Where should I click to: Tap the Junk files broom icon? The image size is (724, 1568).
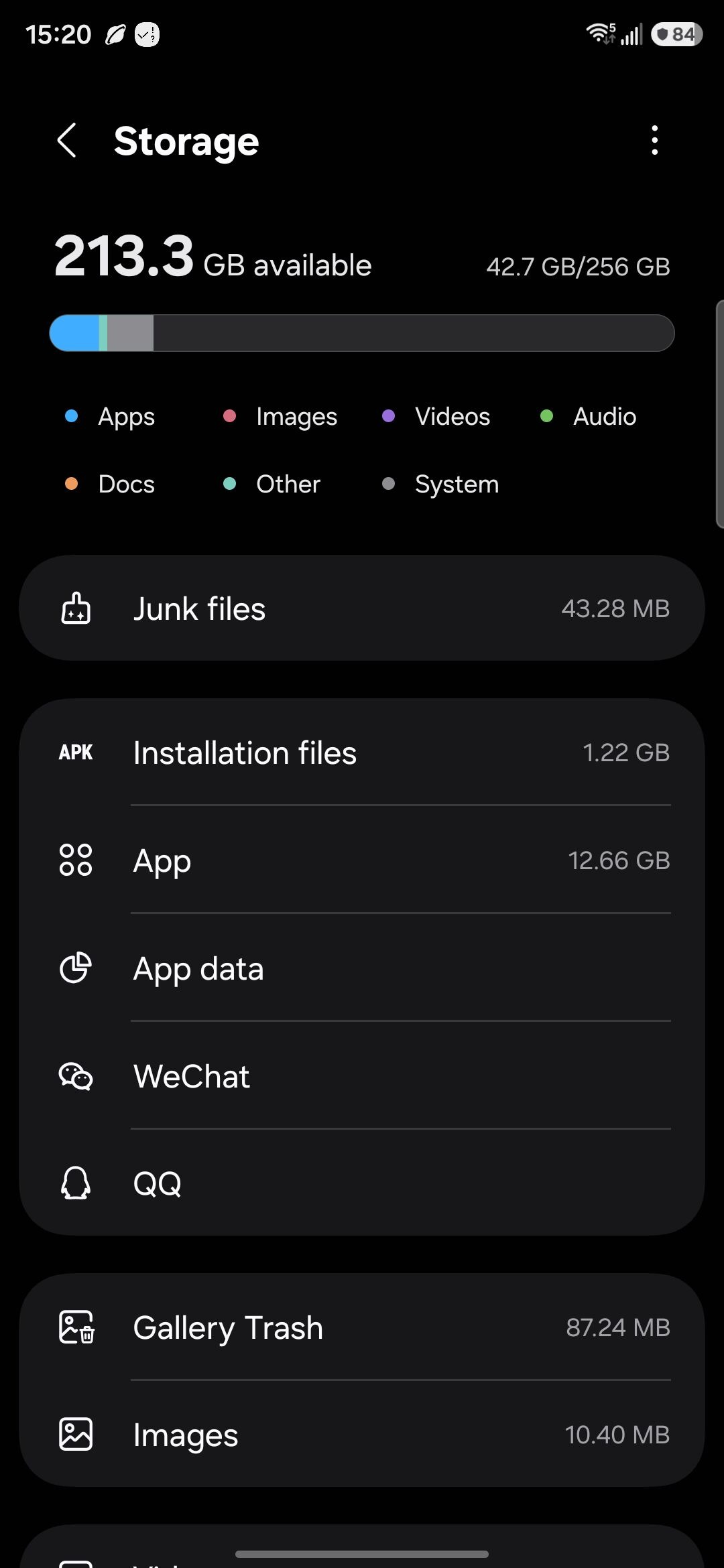[x=76, y=608]
